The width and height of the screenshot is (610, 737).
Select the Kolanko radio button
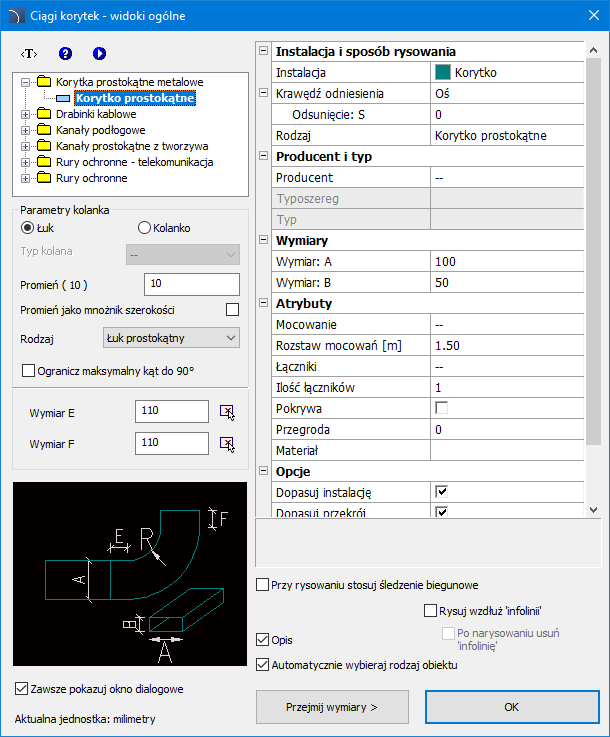(144, 228)
